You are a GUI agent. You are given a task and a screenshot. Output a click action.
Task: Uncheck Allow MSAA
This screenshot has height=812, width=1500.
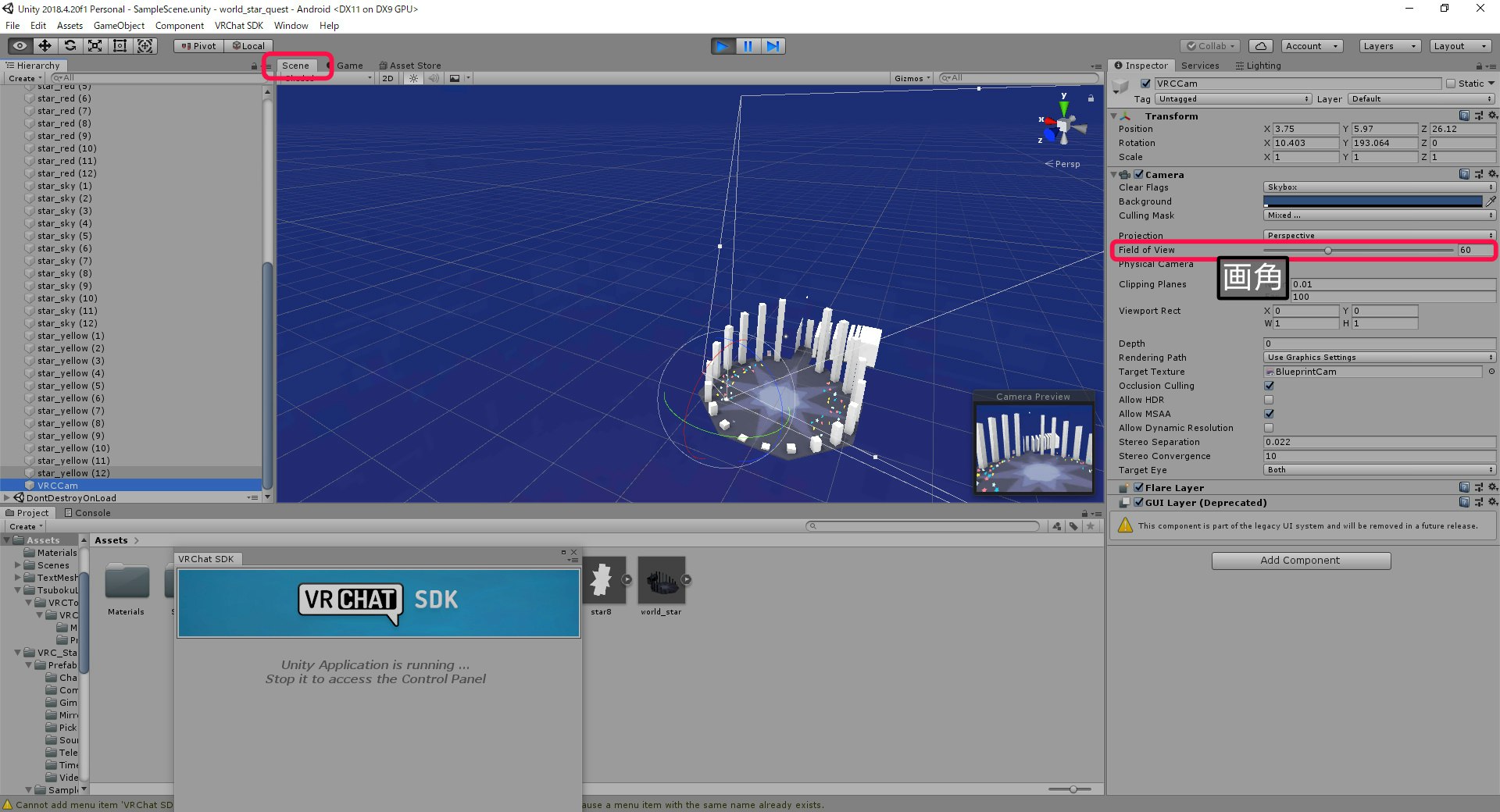pos(1269,414)
